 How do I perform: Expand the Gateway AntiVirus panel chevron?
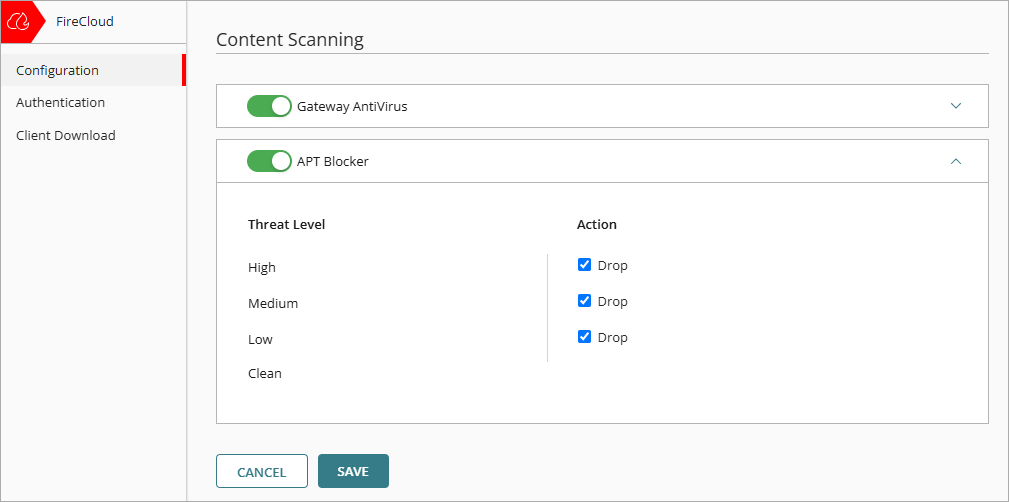coord(956,106)
